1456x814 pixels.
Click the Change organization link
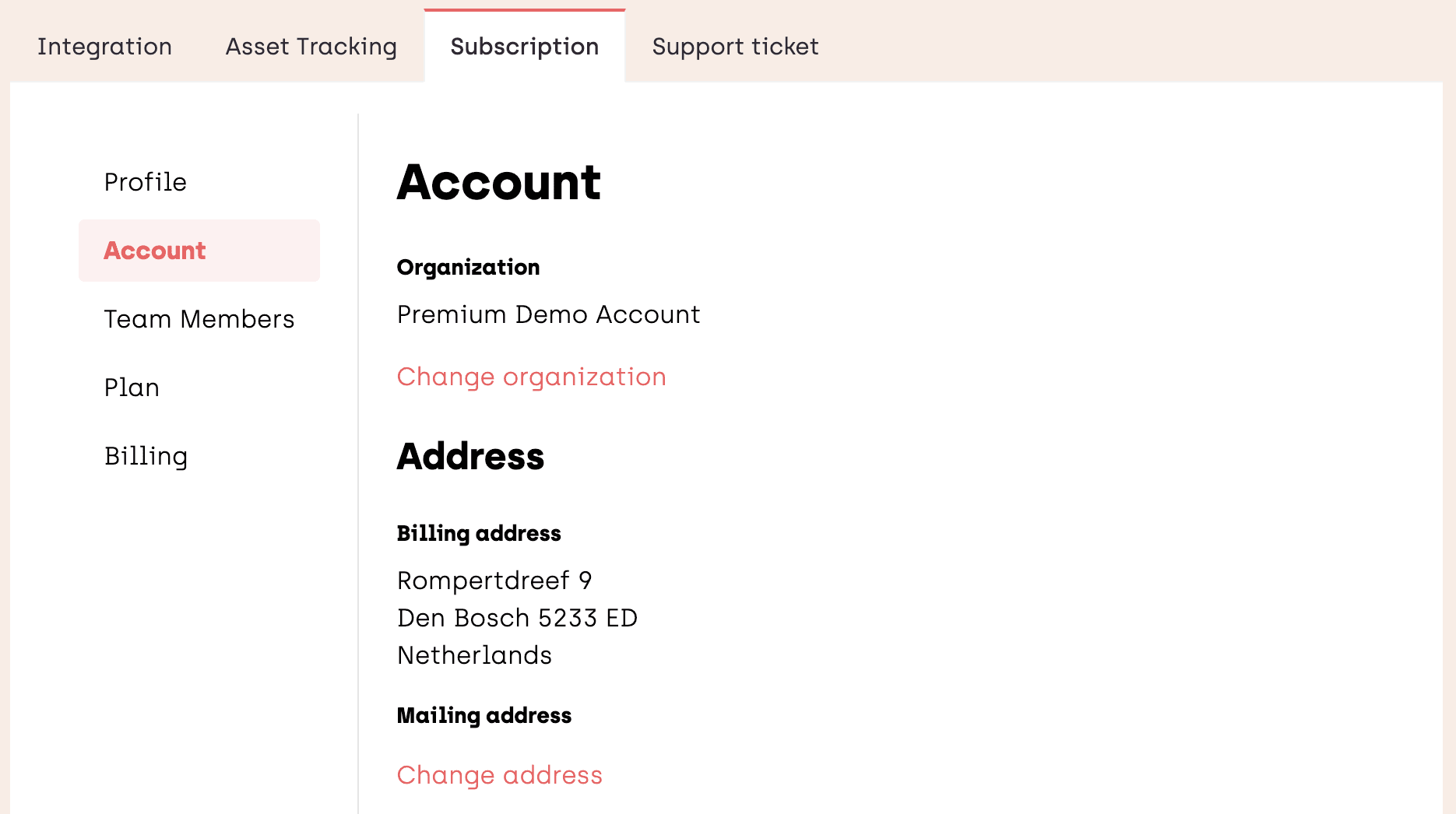click(x=531, y=377)
